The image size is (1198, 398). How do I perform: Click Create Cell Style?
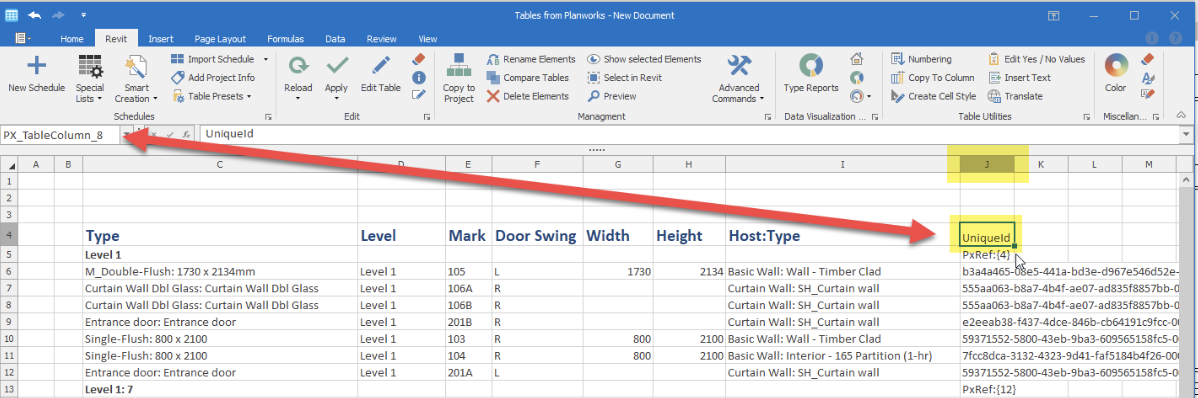point(933,96)
